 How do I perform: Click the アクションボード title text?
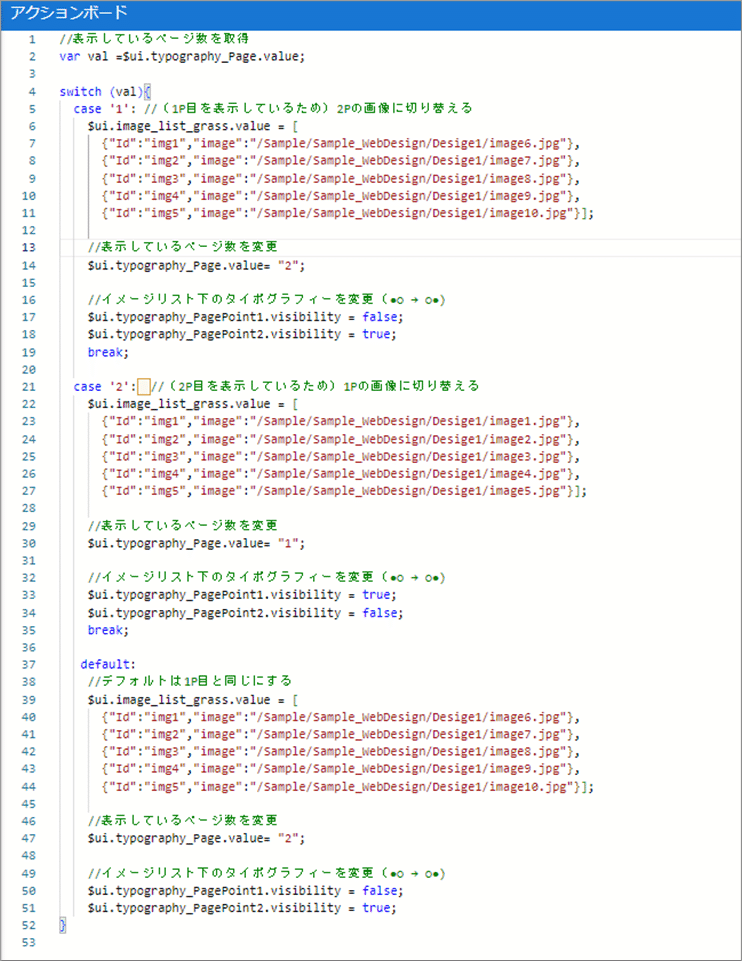click(69, 12)
